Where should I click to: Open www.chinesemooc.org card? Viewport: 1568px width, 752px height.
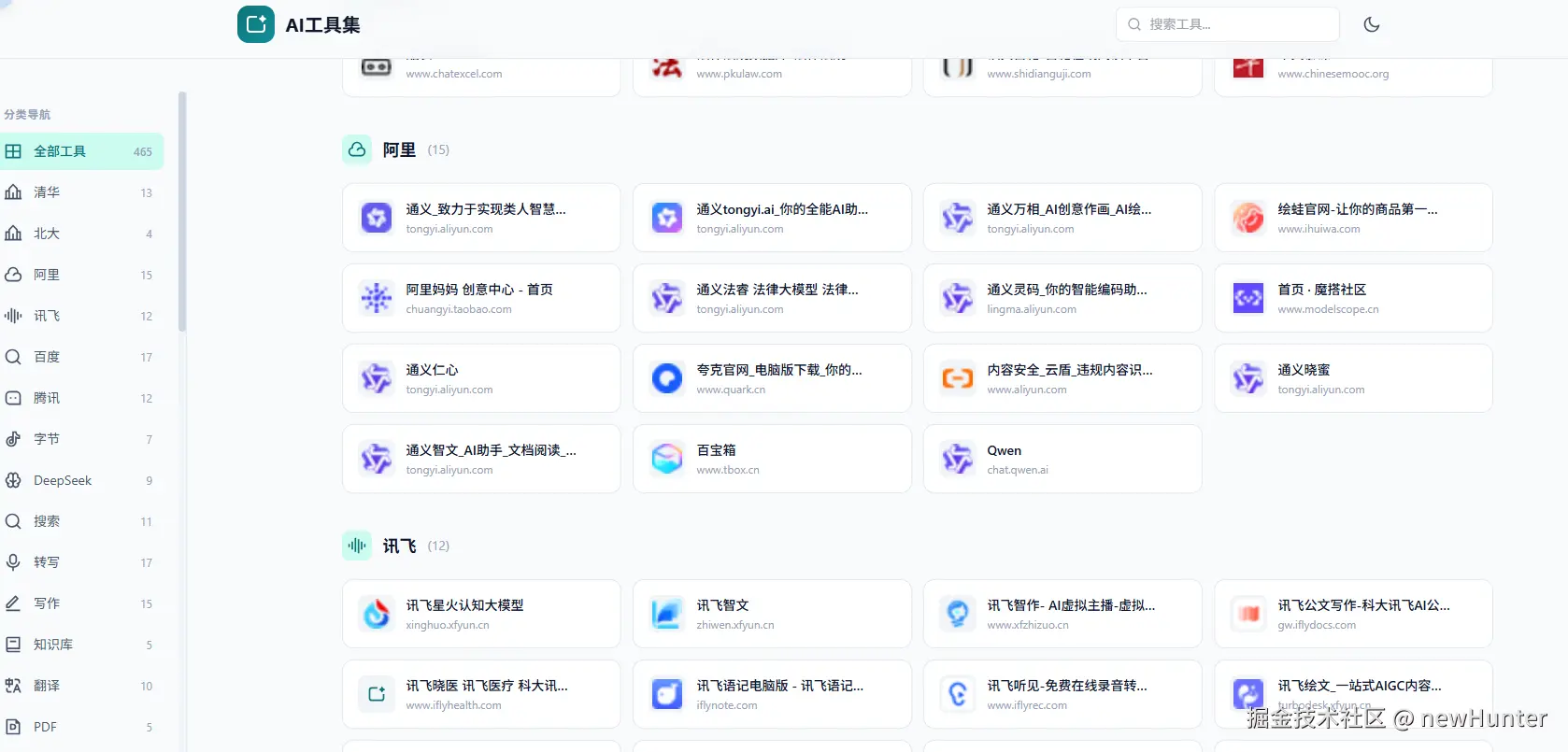[1353, 77]
